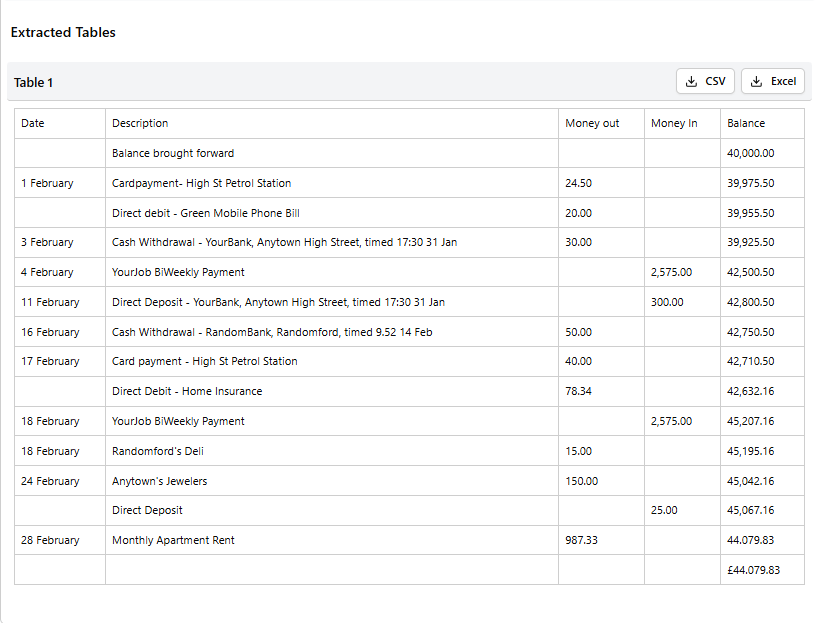Select the Balance column header

tap(746, 123)
